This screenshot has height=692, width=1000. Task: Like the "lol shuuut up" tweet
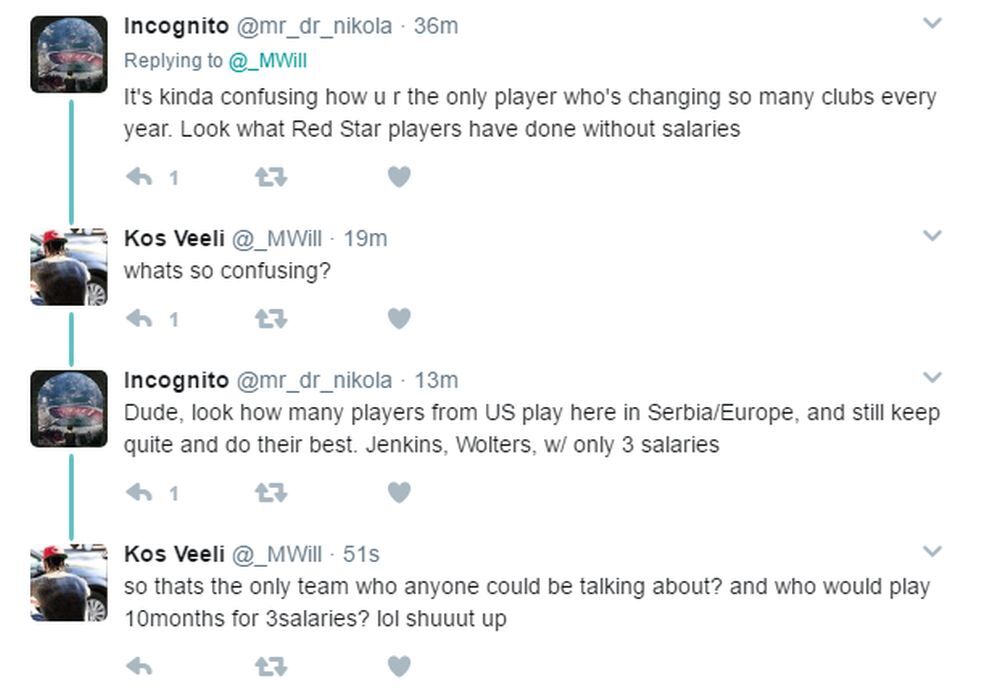tap(399, 666)
